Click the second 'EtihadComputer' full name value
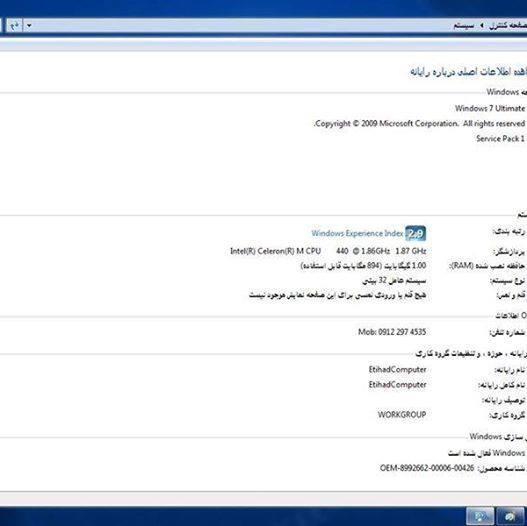527x526 pixels. click(397, 385)
